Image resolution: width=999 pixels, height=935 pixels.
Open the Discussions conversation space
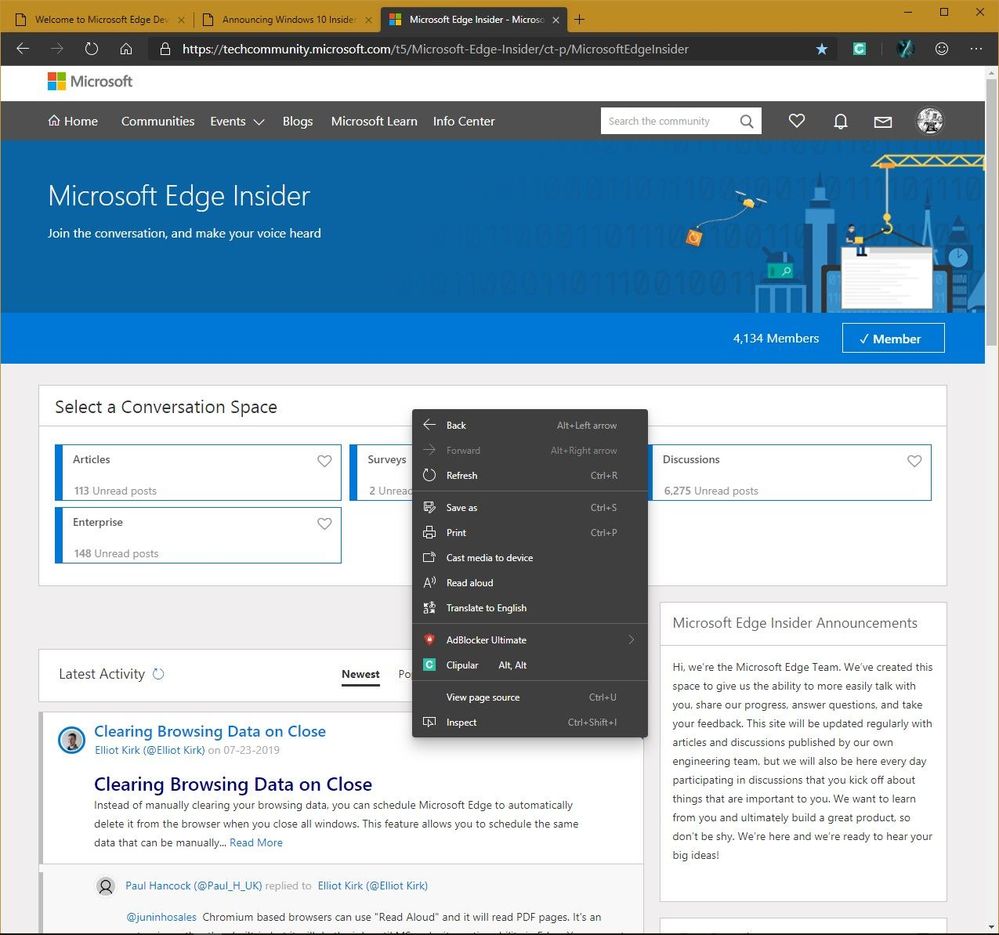coord(790,473)
